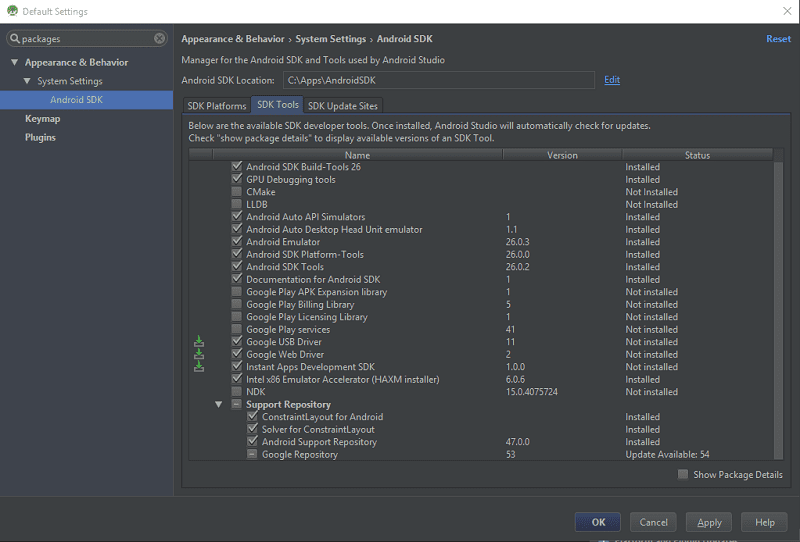Clear the packages search field

pos(160,38)
